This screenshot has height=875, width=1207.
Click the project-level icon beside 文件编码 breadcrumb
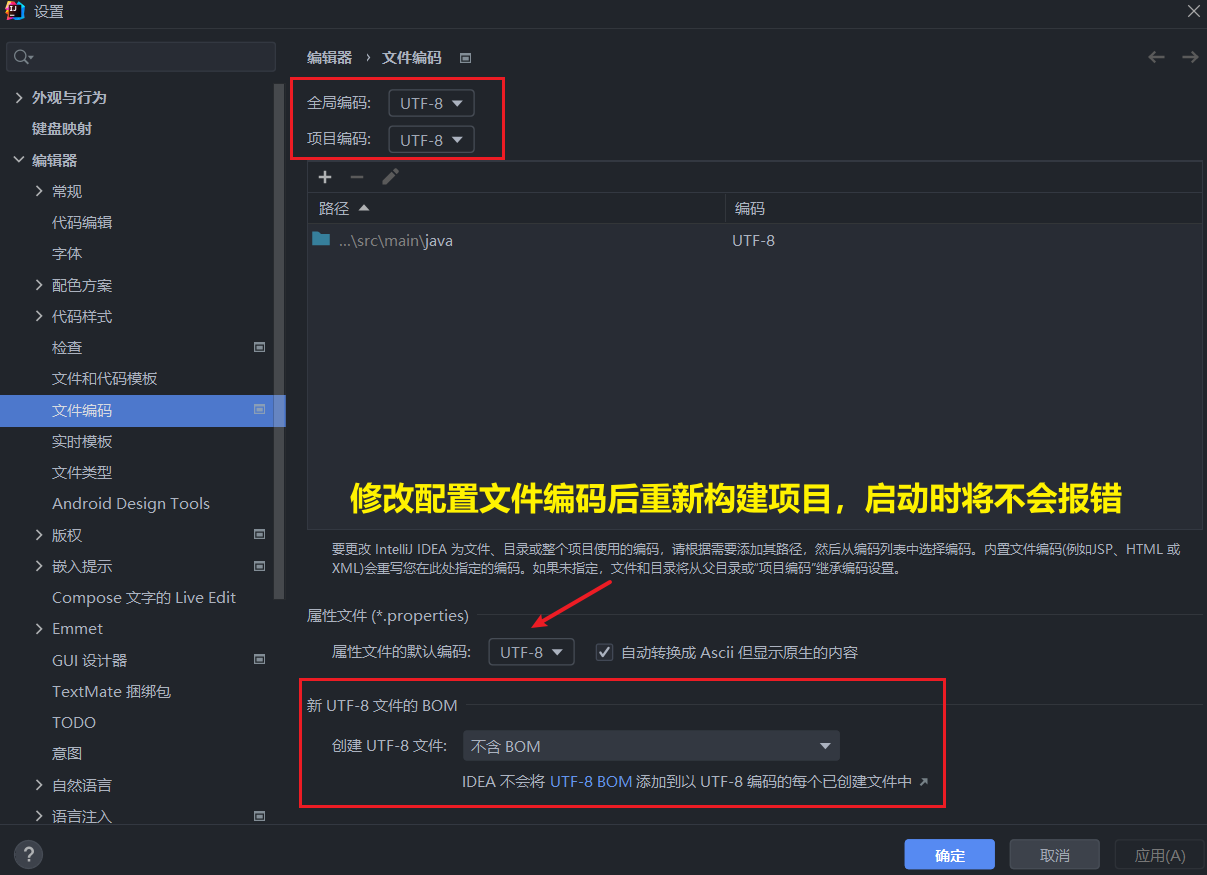[465, 58]
